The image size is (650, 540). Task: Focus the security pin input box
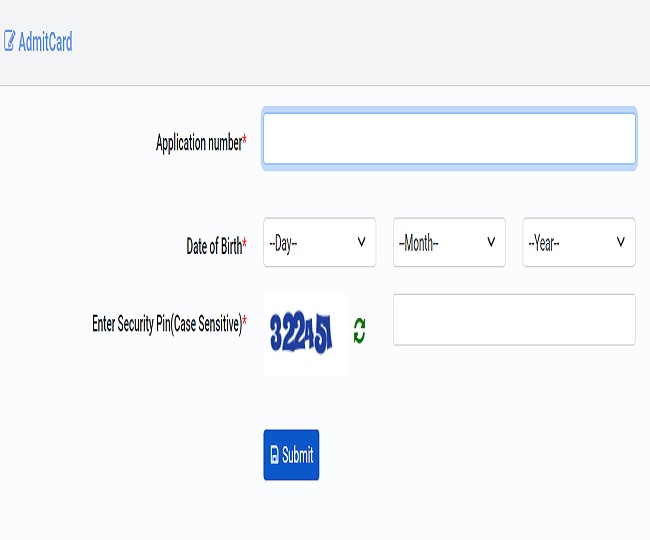(514, 320)
